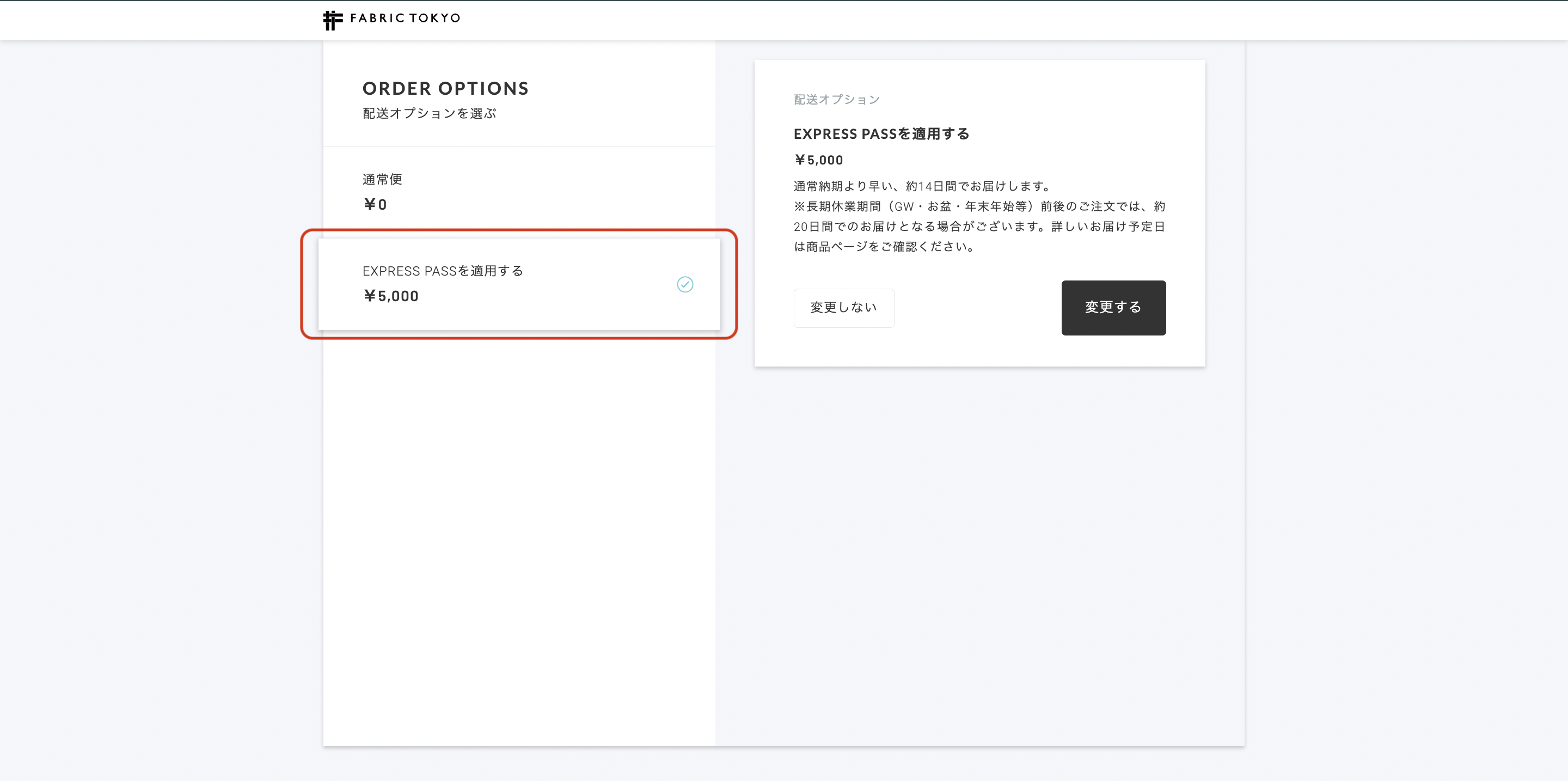Viewport: 1568px width, 781px height.
Task: Click the ¥5,000 price on EXPRESS PASS card
Action: coord(391,296)
